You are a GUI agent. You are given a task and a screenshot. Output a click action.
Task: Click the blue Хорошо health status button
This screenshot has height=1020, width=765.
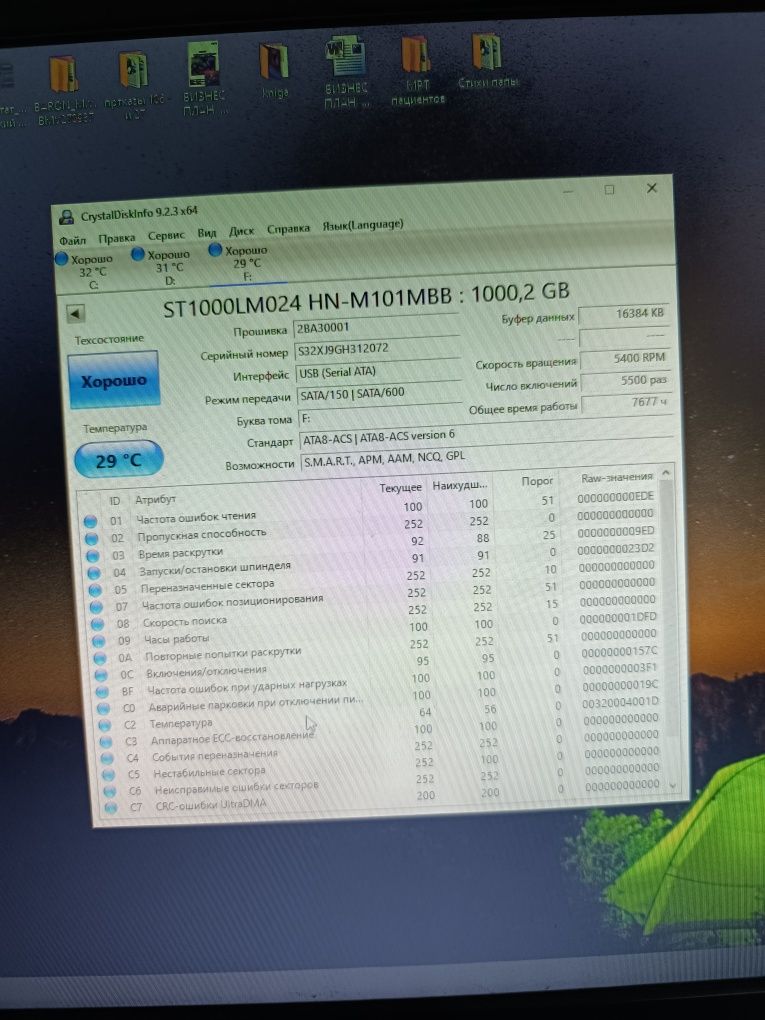(x=114, y=381)
